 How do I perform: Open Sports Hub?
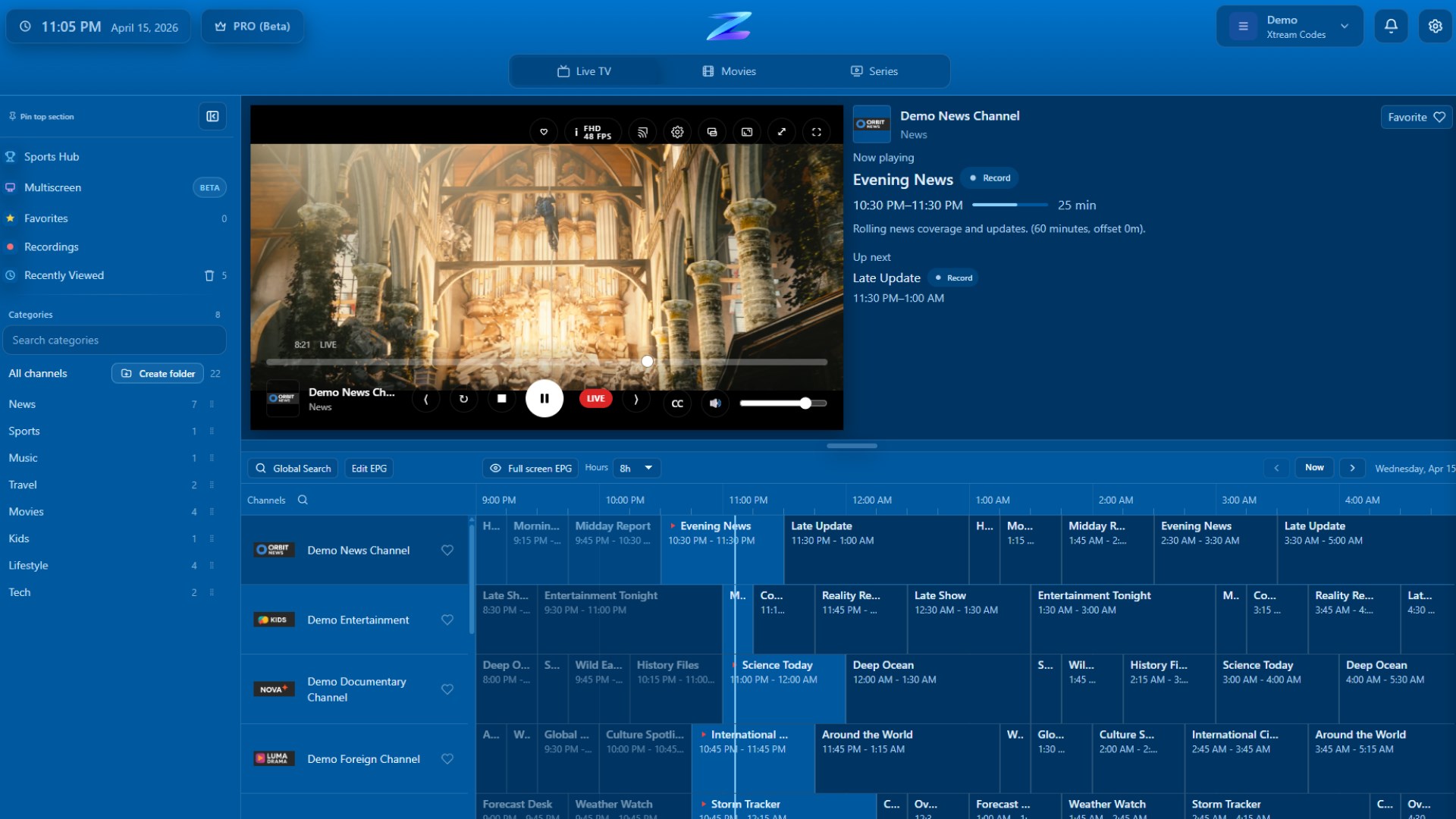click(115, 157)
